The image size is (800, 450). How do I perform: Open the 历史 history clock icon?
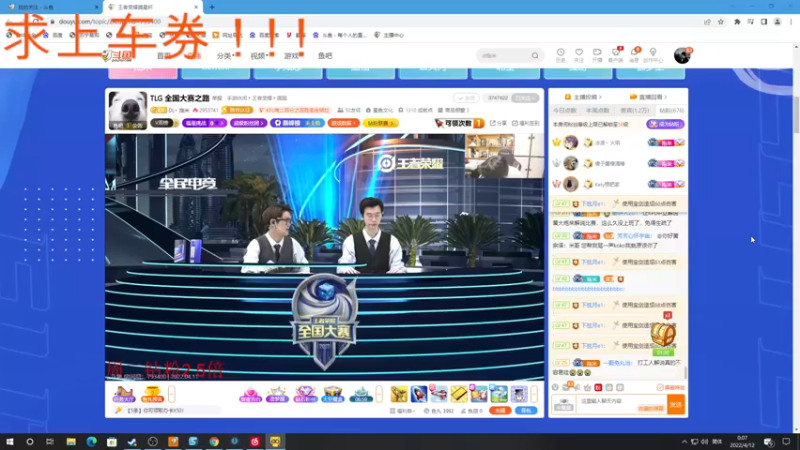point(560,55)
